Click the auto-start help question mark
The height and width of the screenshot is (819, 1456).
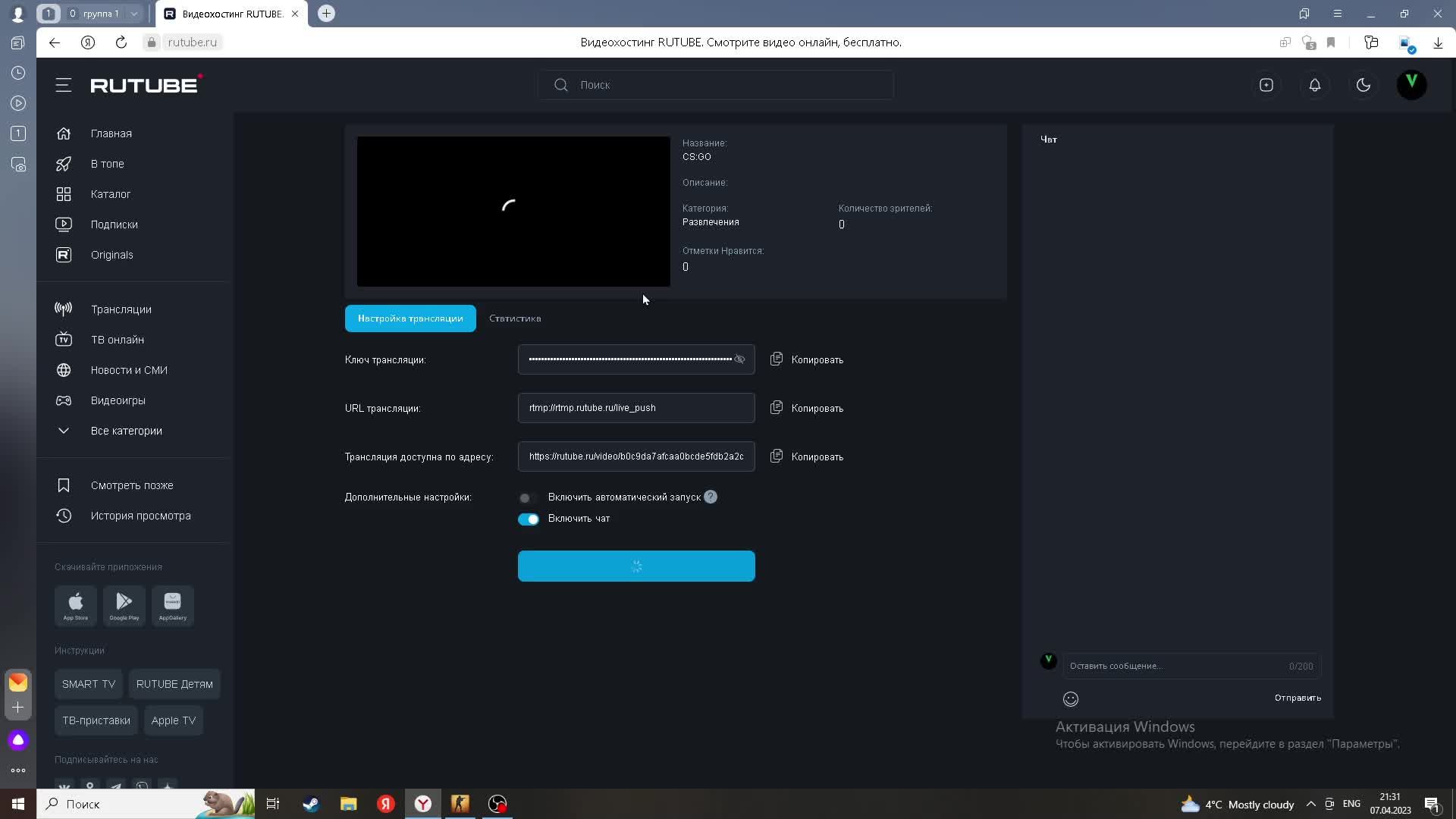[x=711, y=497]
